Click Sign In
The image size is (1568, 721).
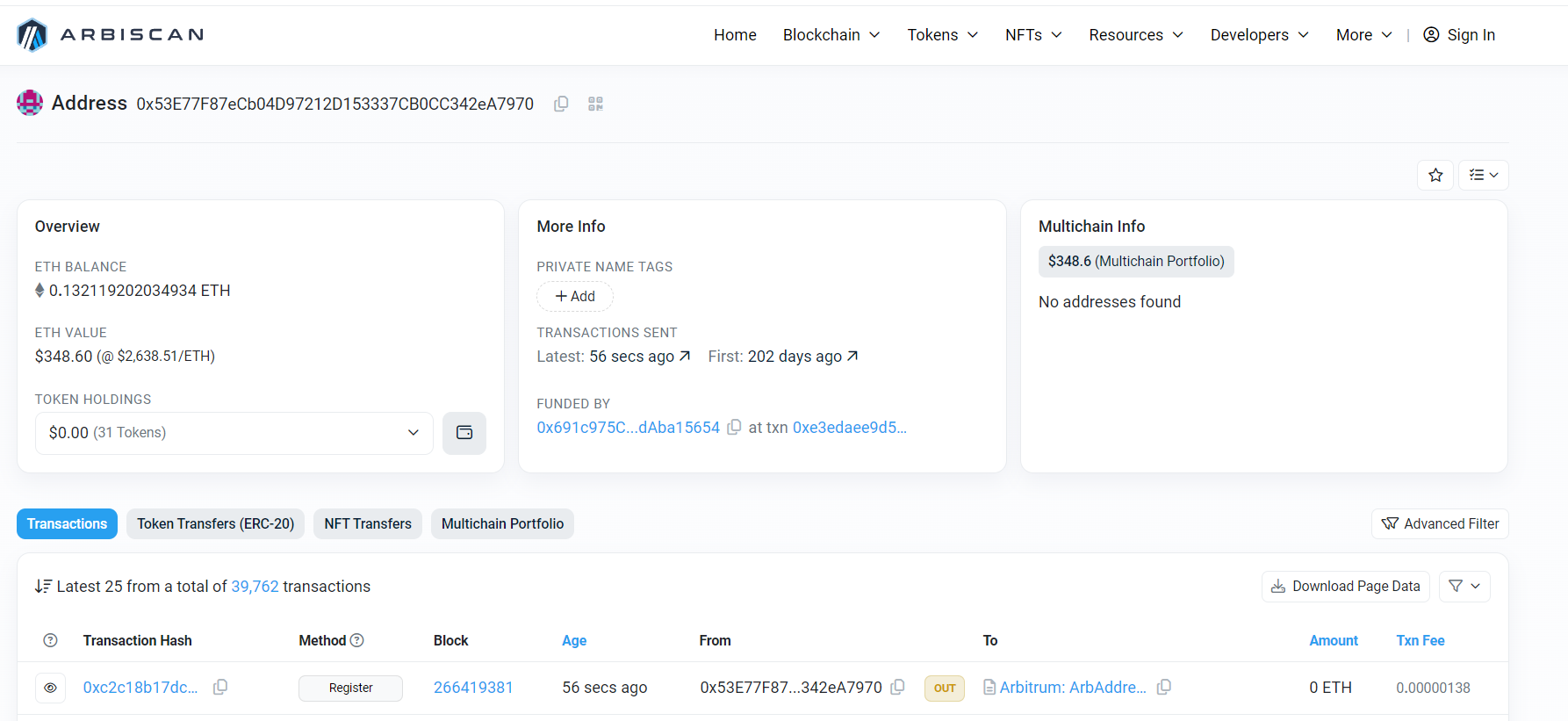point(1459,35)
